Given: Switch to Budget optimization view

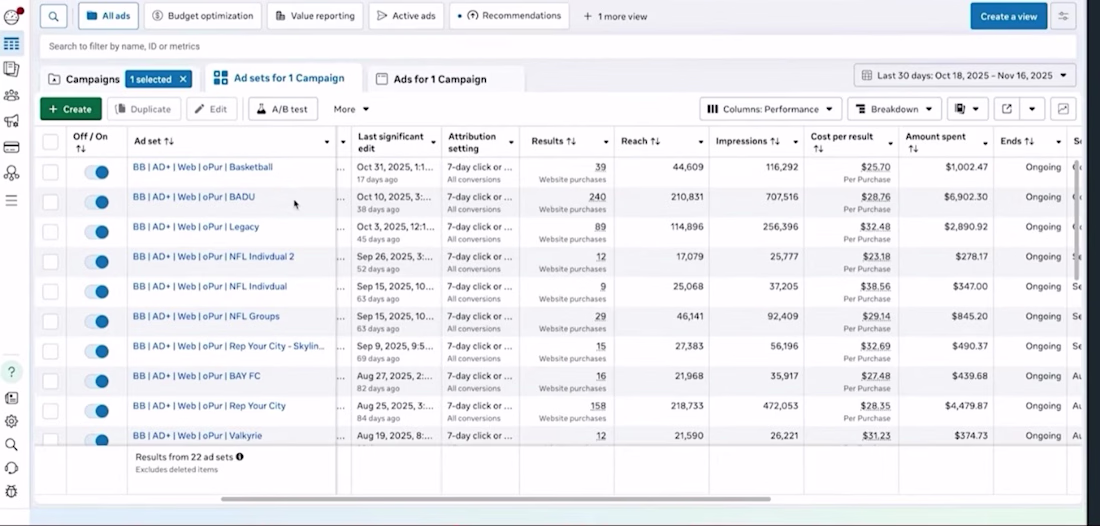Looking at the screenshot, I should [203, 16].
